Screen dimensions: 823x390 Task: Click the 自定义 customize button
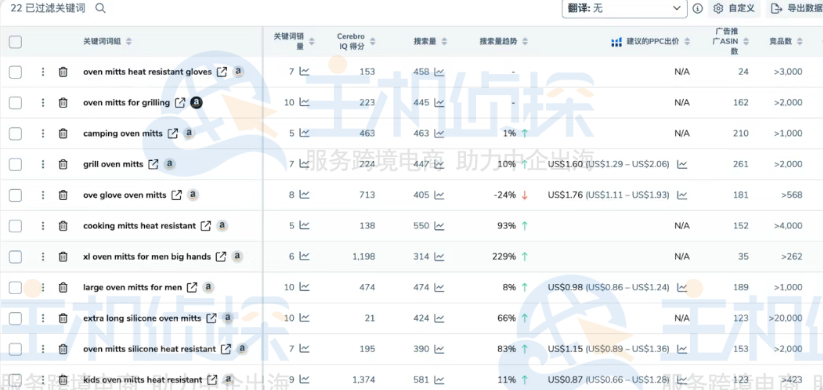[734, 8]
